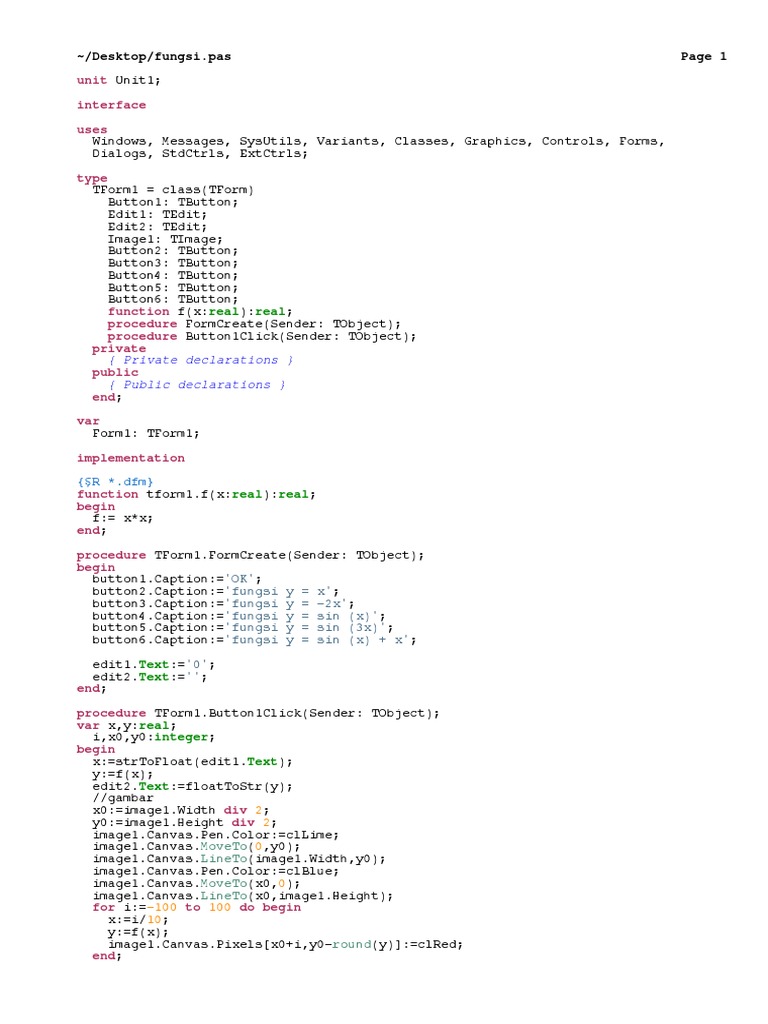Click the line button2.Caption:='fungsi y = x';
This screenshot has height=1024, width=768.
(216, 592)
